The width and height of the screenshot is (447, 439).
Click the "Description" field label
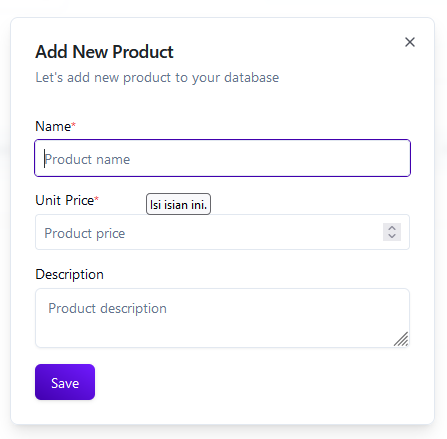coord(69,274)
